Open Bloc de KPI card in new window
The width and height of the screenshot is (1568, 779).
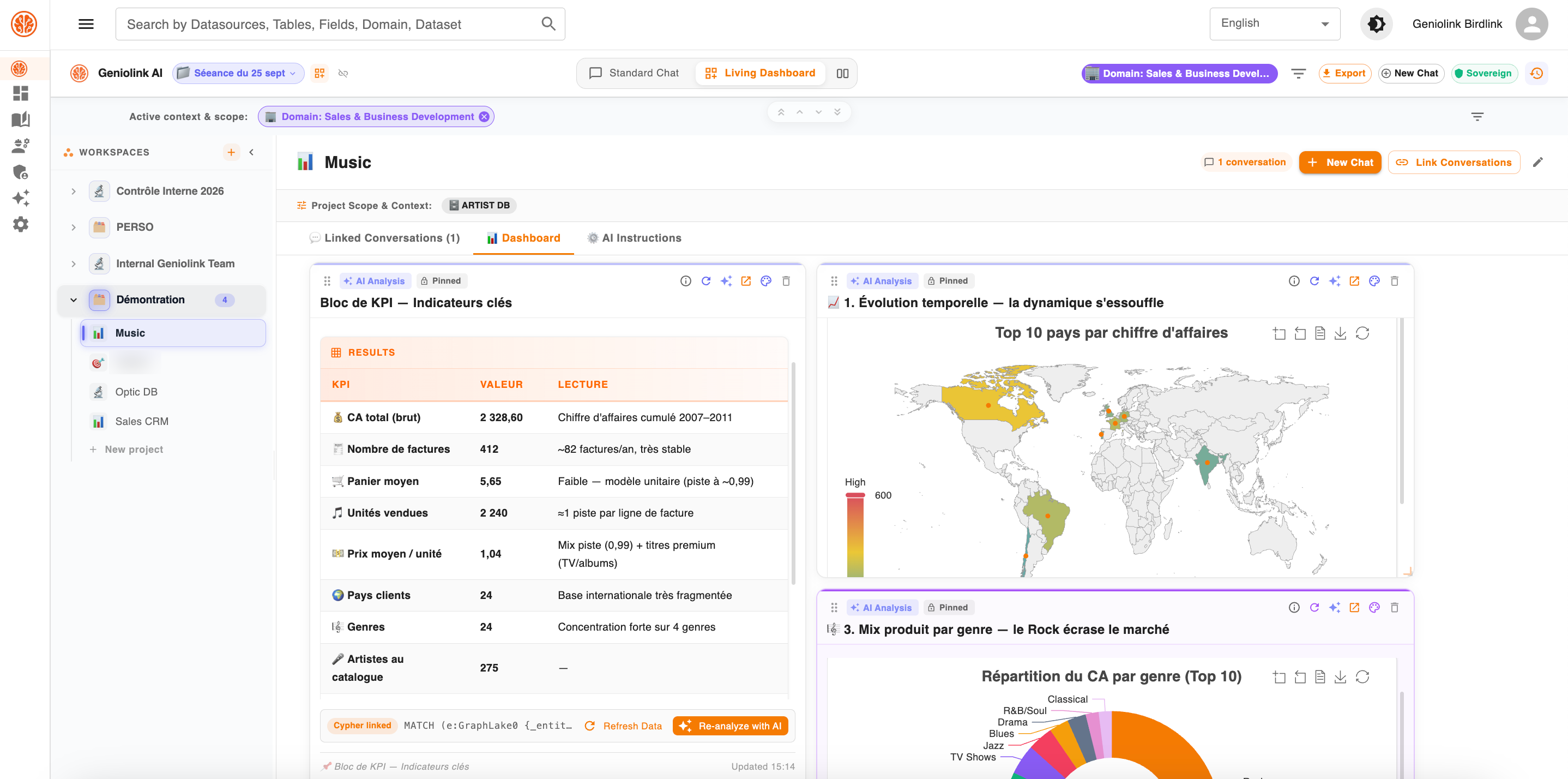click(746, 281)
